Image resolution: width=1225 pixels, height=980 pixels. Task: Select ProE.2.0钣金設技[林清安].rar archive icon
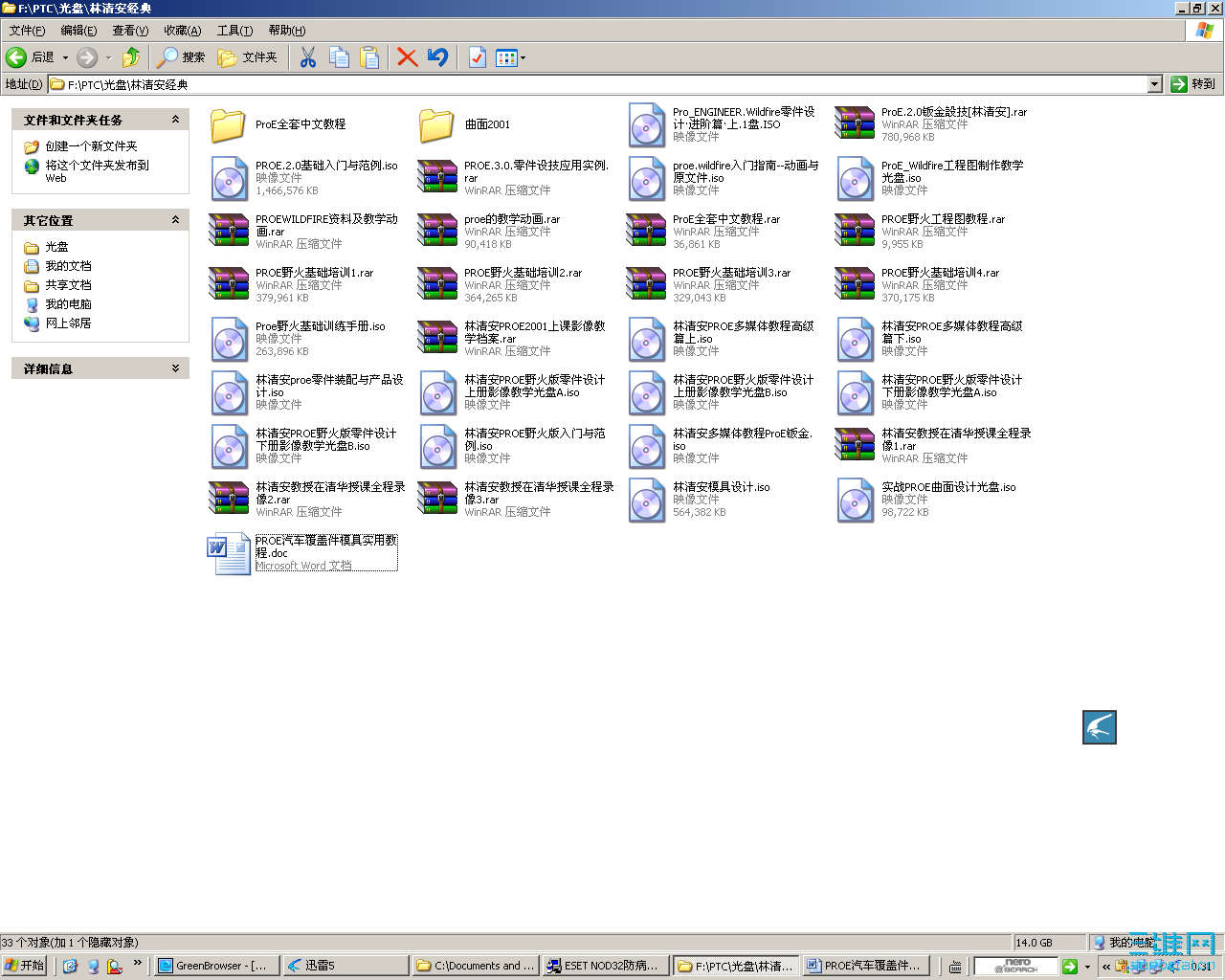click(x=855, y=124)
